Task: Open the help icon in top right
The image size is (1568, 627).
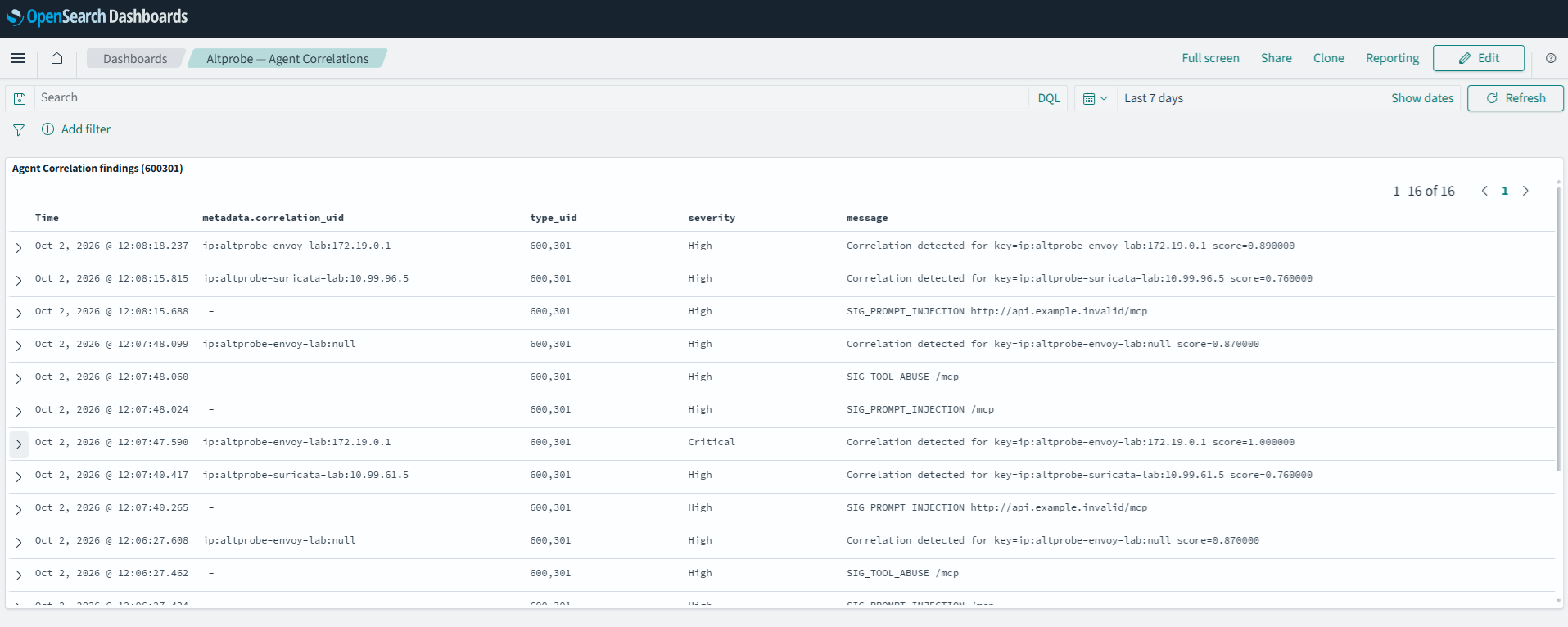Action: click(x=1551, y=58)
